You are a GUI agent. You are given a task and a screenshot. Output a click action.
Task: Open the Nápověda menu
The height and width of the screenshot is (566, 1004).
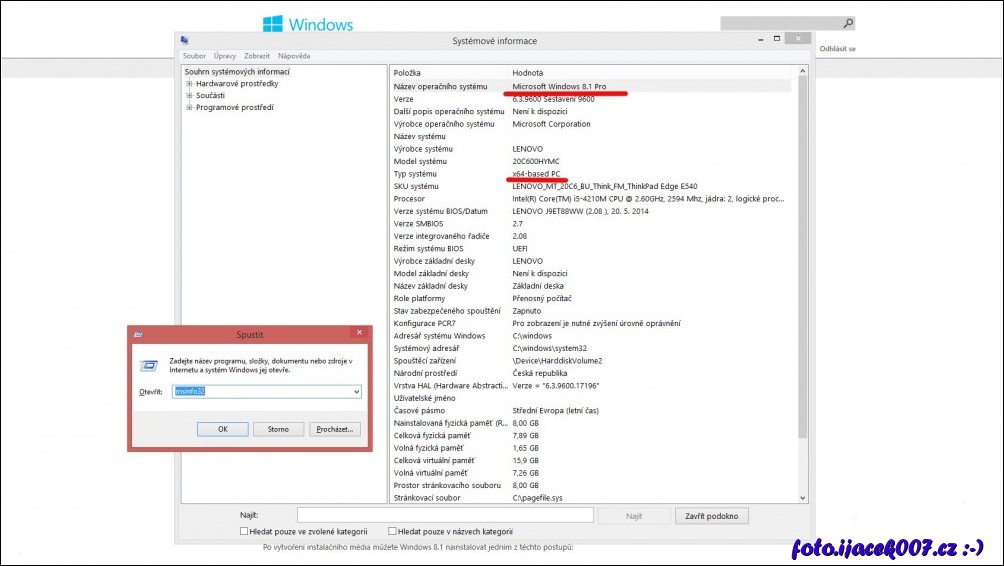coord(294,56)
